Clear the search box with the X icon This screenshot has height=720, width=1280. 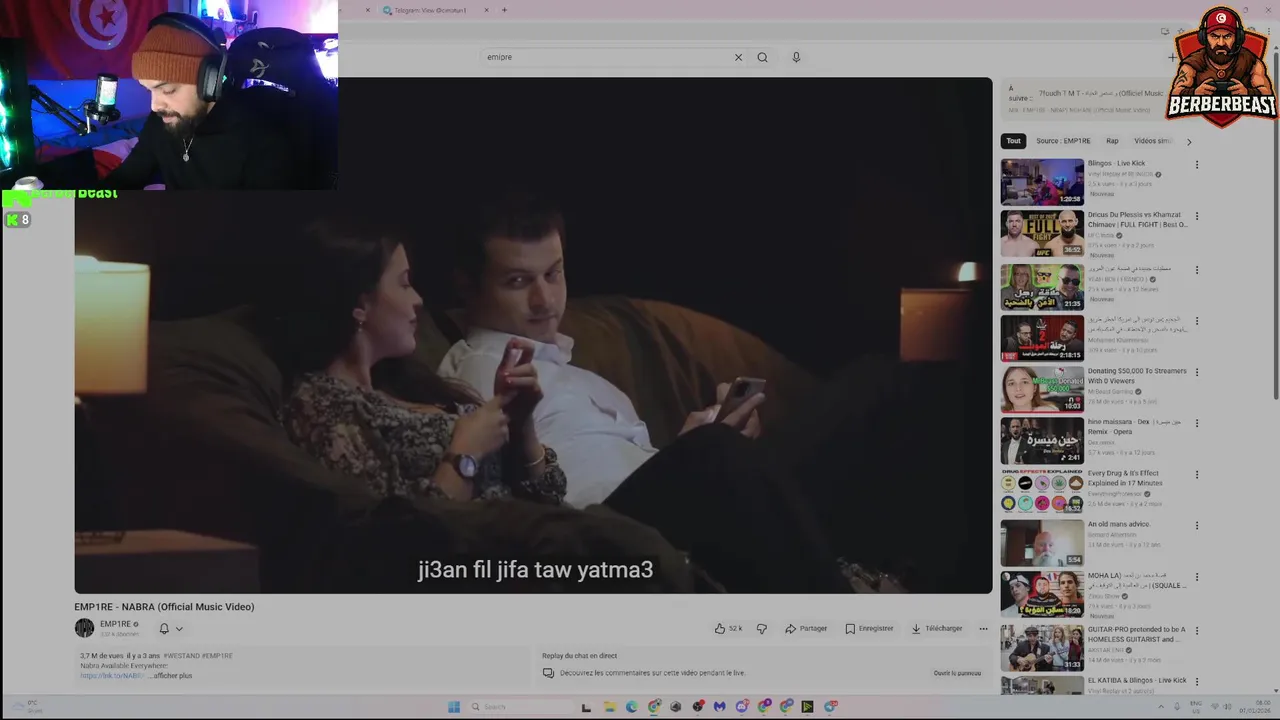tap(738, 57)
